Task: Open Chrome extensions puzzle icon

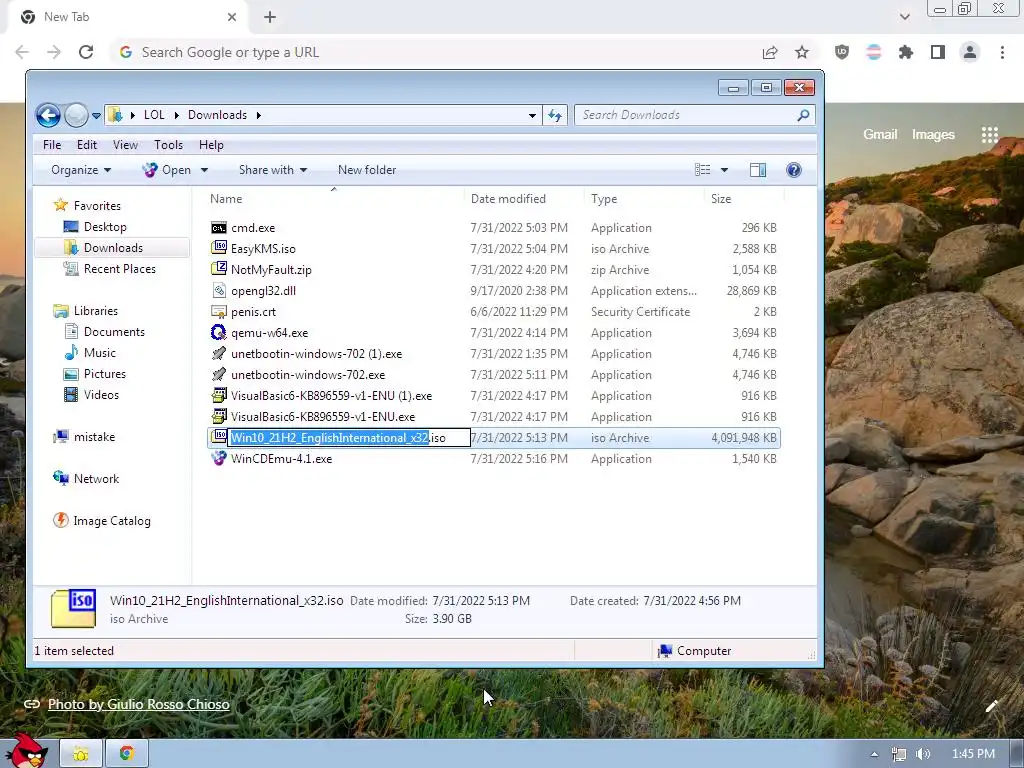Action: click(x=905, y=52)
